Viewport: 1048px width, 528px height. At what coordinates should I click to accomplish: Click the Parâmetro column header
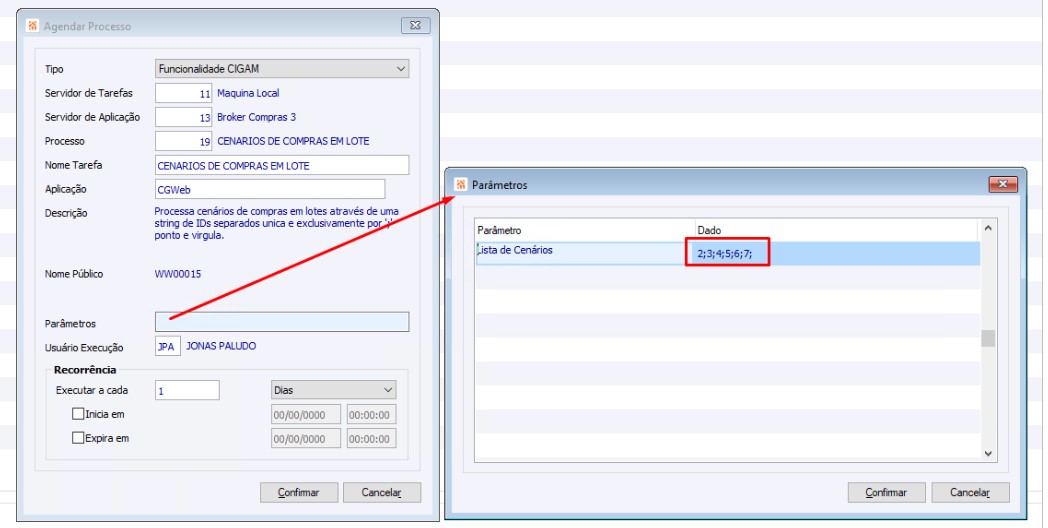(585, 230)
